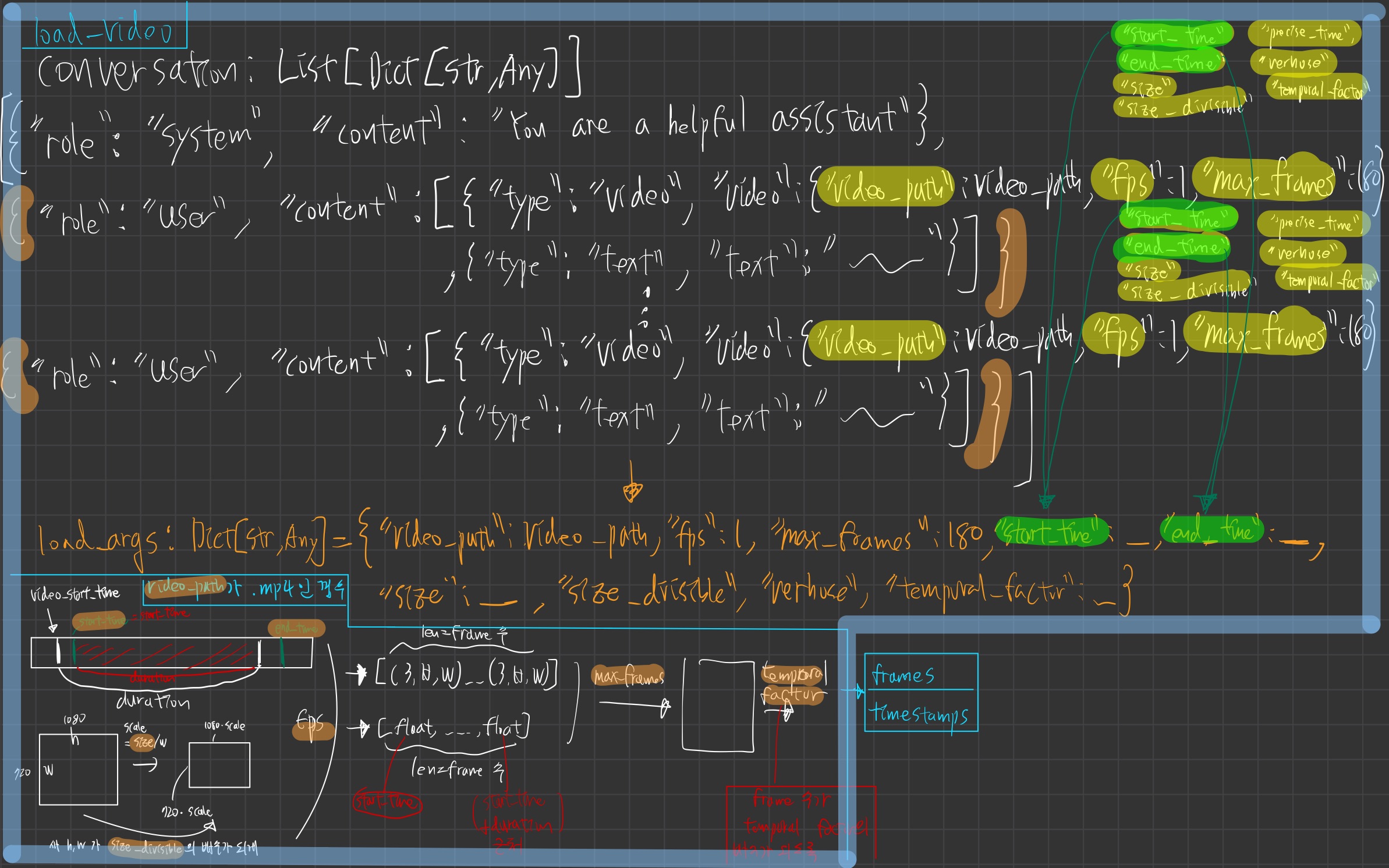
Task: Click the orange-highlighted "max_frames" label near bottom
Action: pos(628,676)
